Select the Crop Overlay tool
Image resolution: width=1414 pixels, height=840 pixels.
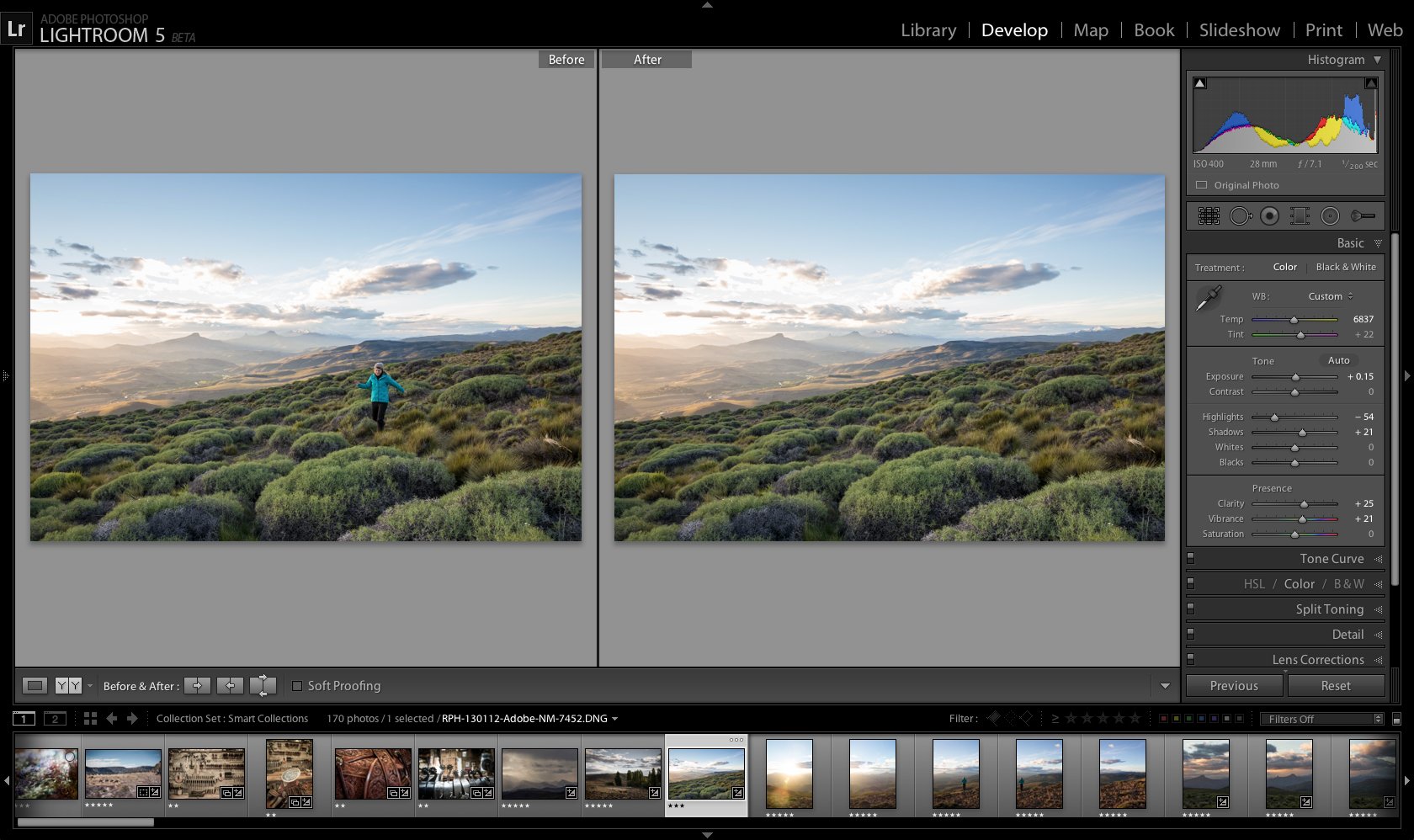[1209, 215]
